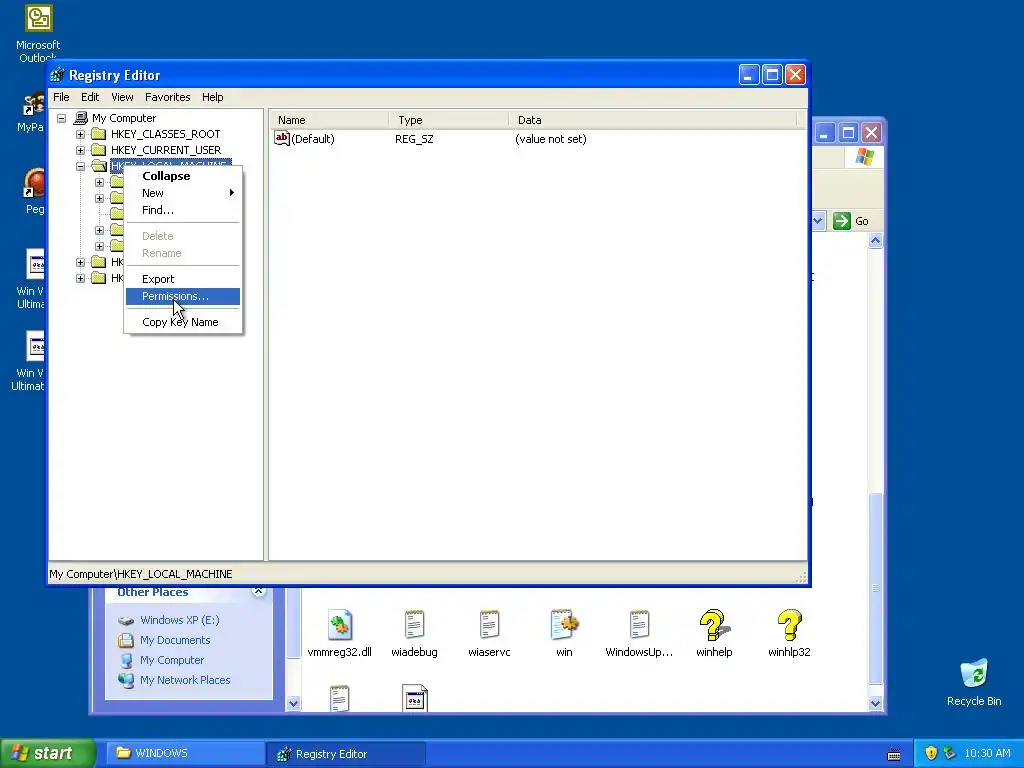Image resolution: width=1024 pixels, height=768 pixels.
Task: Click down arrow of WINDOWS window scrollbar
Action: [876, 703]
